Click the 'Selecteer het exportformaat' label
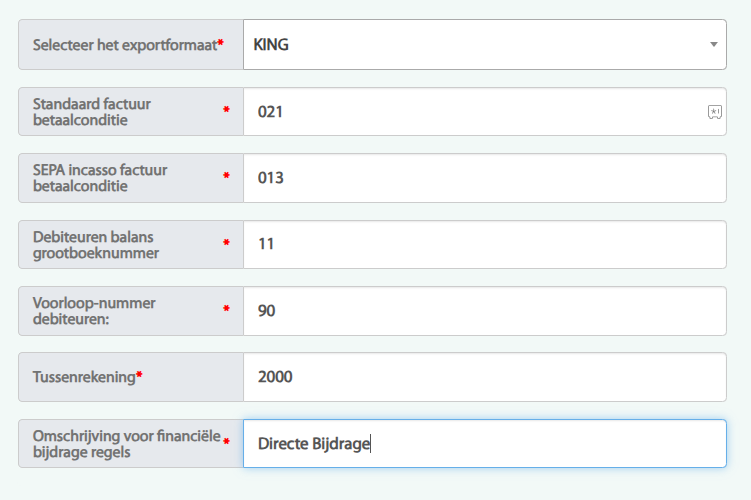Image resolution: width=751 pixels, height=500 pixels. click(x=124, y=45)
